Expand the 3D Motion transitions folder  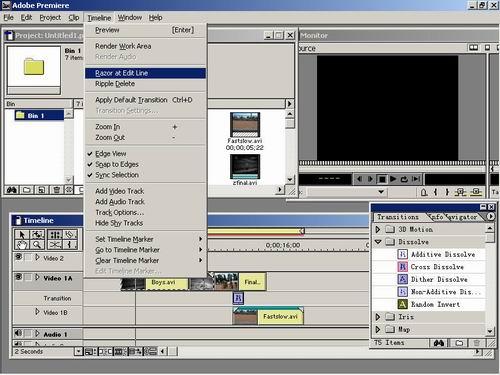[378, 229]
